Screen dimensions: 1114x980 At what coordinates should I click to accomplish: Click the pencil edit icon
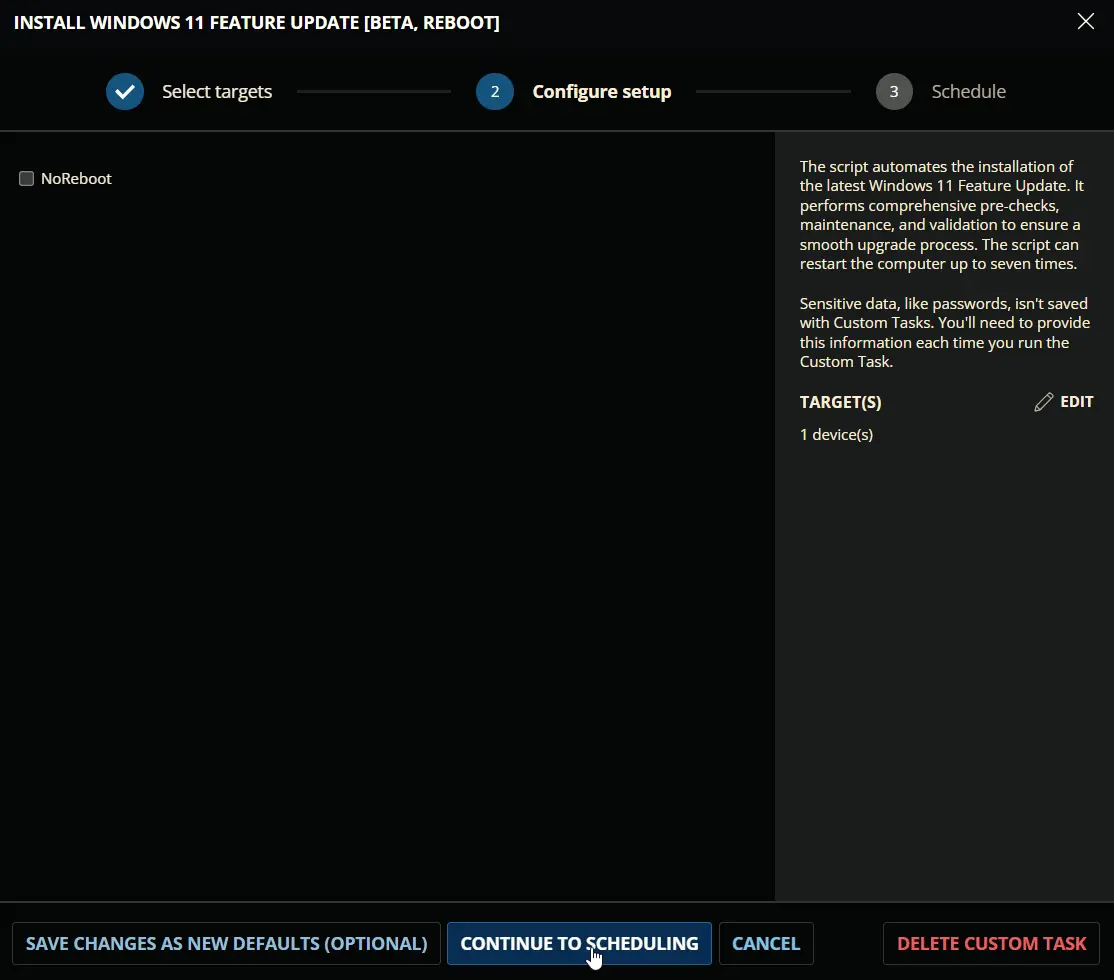(1044, 402)
